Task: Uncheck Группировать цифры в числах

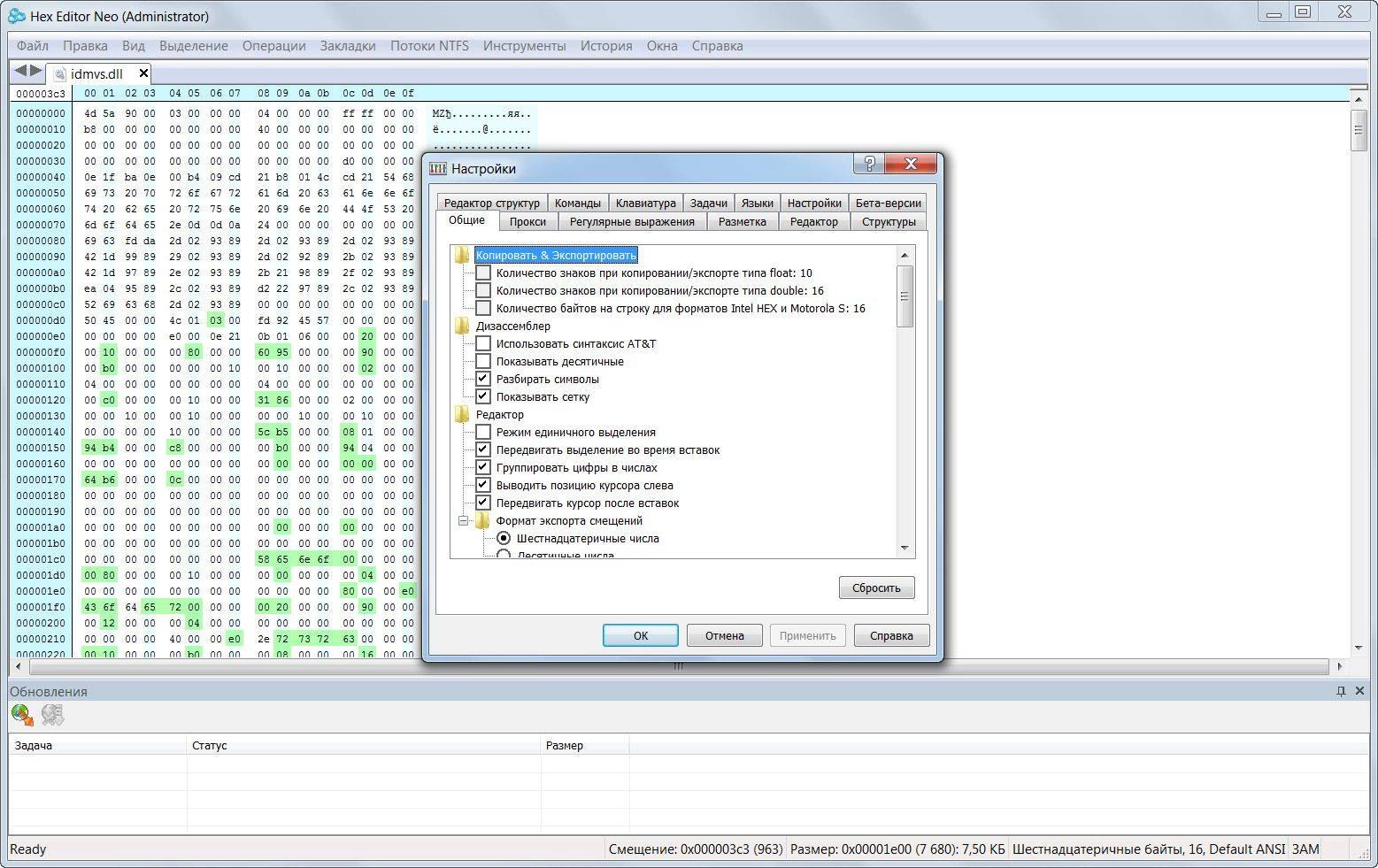Action: tap(483, 467)
